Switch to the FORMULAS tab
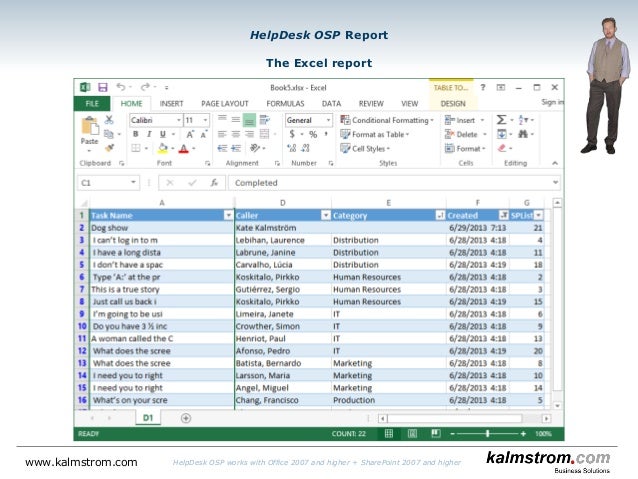The height and width of the screenshot is (479, 638). pyautogui.click(x=285, y=103)
